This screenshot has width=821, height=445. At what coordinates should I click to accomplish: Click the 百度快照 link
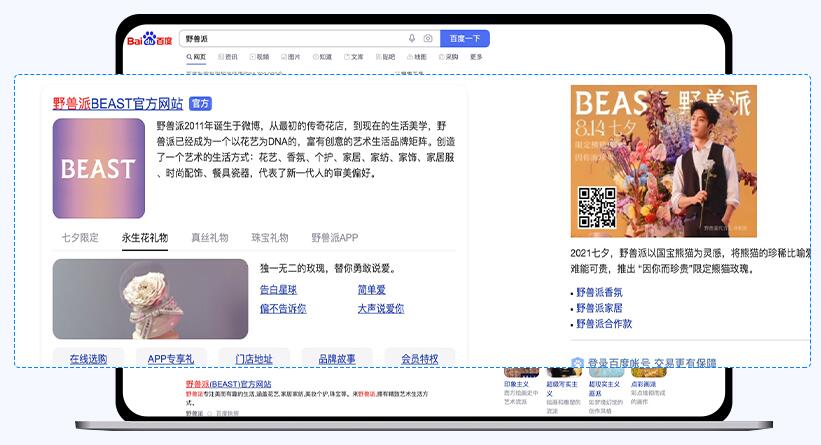click(x=227, y=413)
